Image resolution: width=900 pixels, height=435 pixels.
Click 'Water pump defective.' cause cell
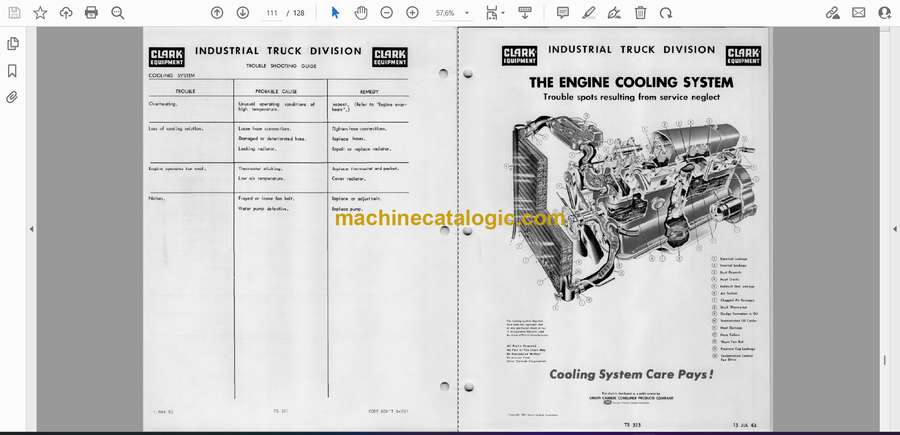tap(263, 209)
